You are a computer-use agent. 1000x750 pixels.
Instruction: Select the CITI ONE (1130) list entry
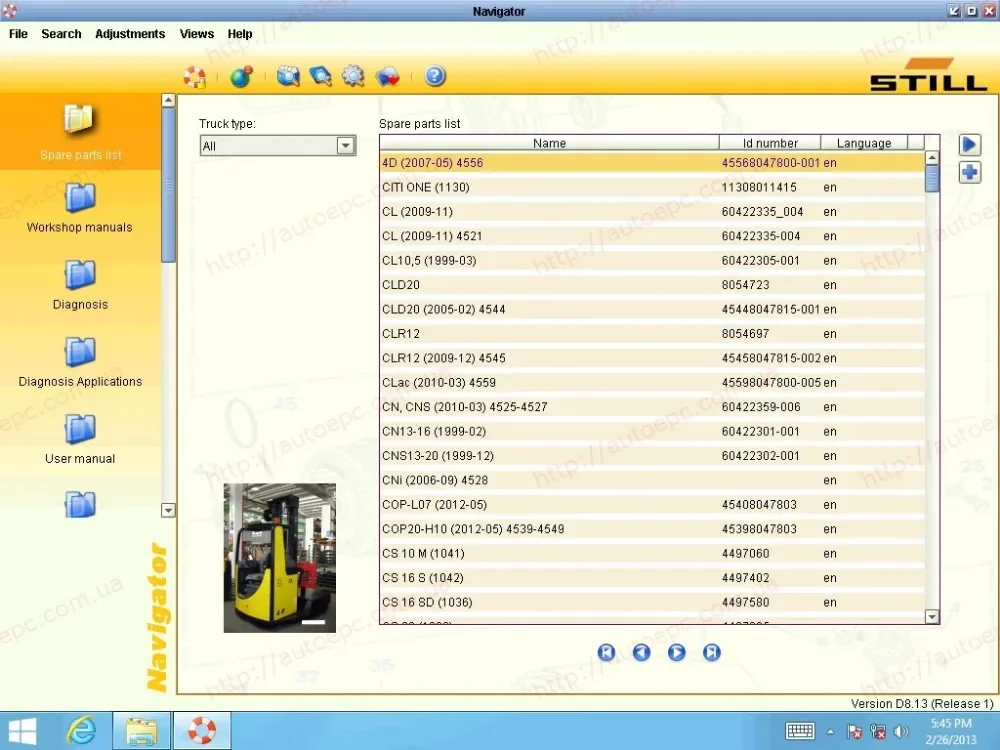pyautogui.click(x=652, y=188)
